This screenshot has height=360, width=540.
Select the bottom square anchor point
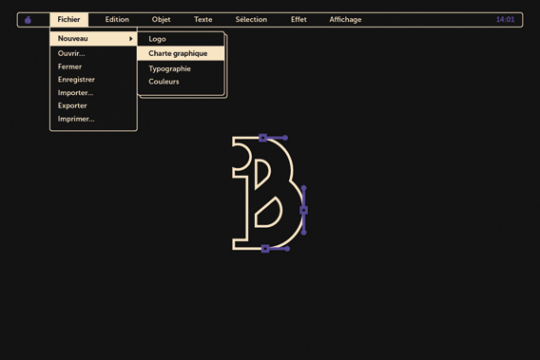(x=265, y=248)
